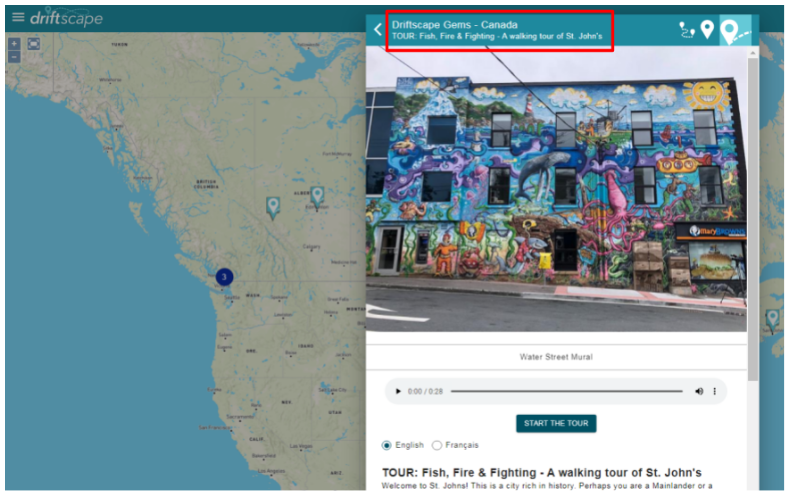This screenshot has height=494, width=787.
Task: Click START THE TOUR button
Action: [x=556, y=423]
